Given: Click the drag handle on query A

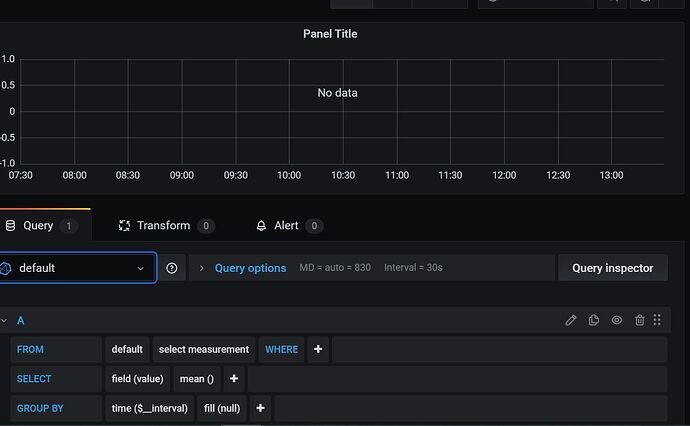Looking at the screenshot, I should (x=658, y=320).
